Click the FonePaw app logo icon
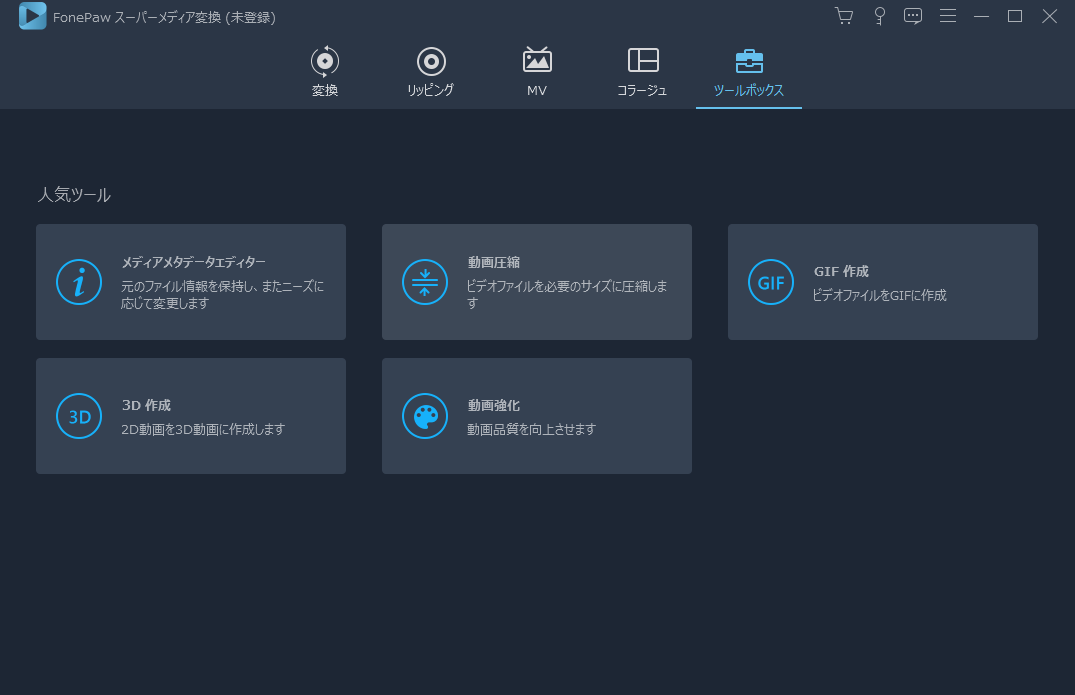This screenshot has height=695, width=1075. (x=32, y=16)
